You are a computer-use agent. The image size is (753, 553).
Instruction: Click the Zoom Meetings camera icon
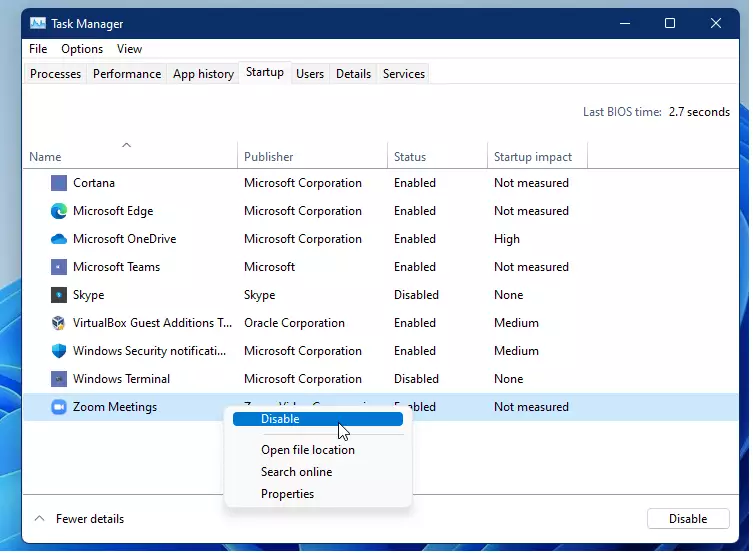tap(59, 407)
